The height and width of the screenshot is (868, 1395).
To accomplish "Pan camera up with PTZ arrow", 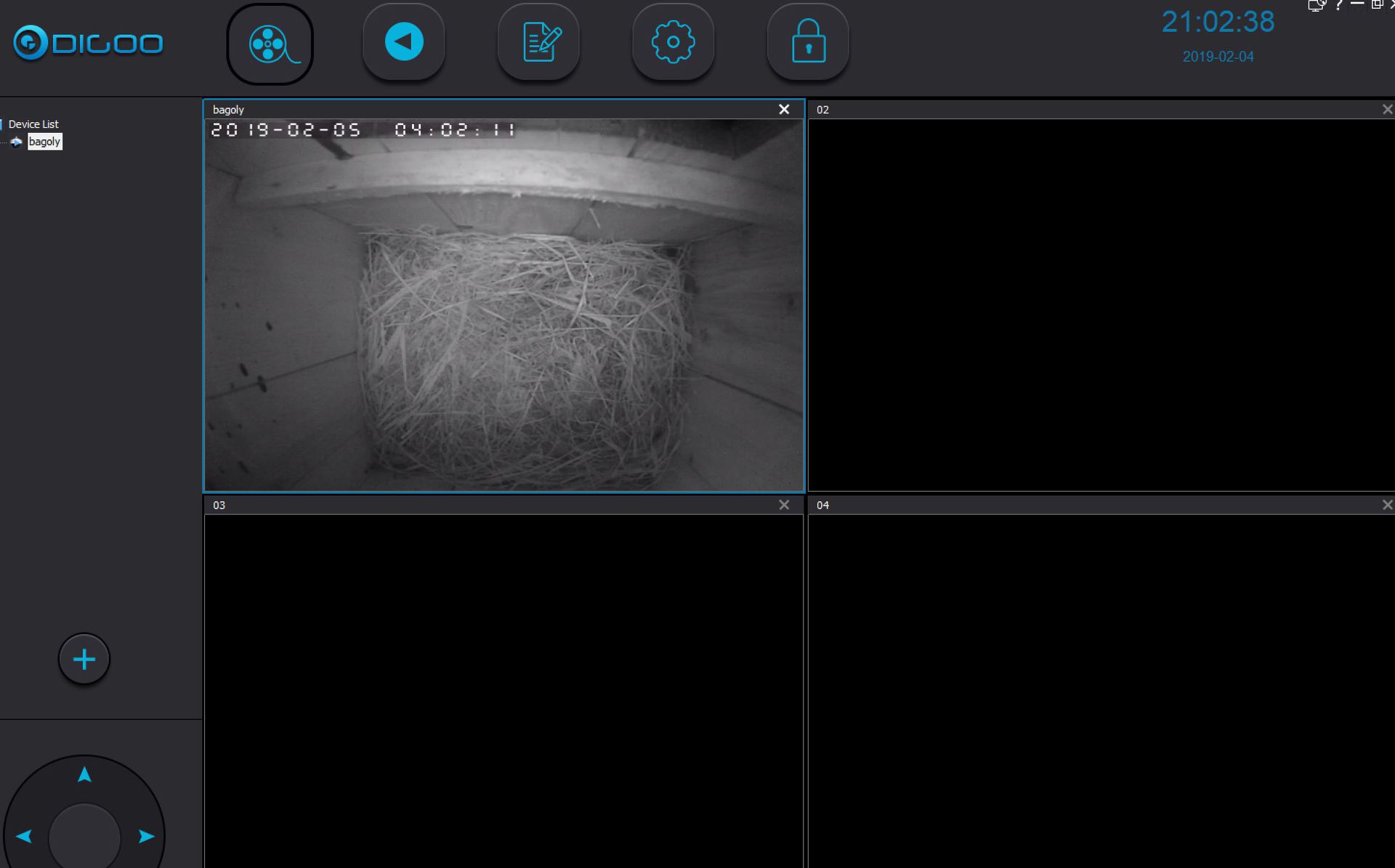I will click(84, 775).
